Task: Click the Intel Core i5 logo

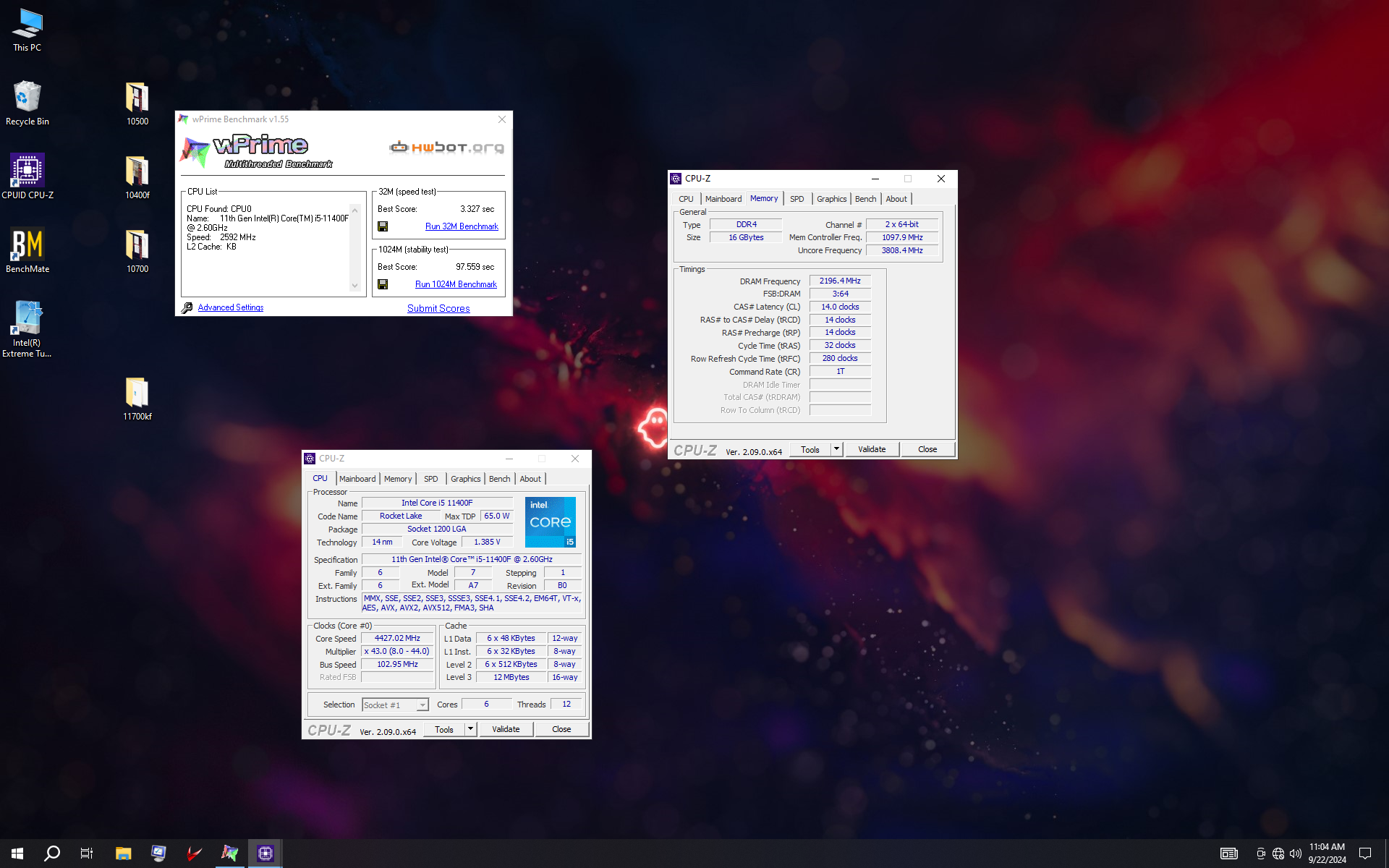Action: (551, 522)
